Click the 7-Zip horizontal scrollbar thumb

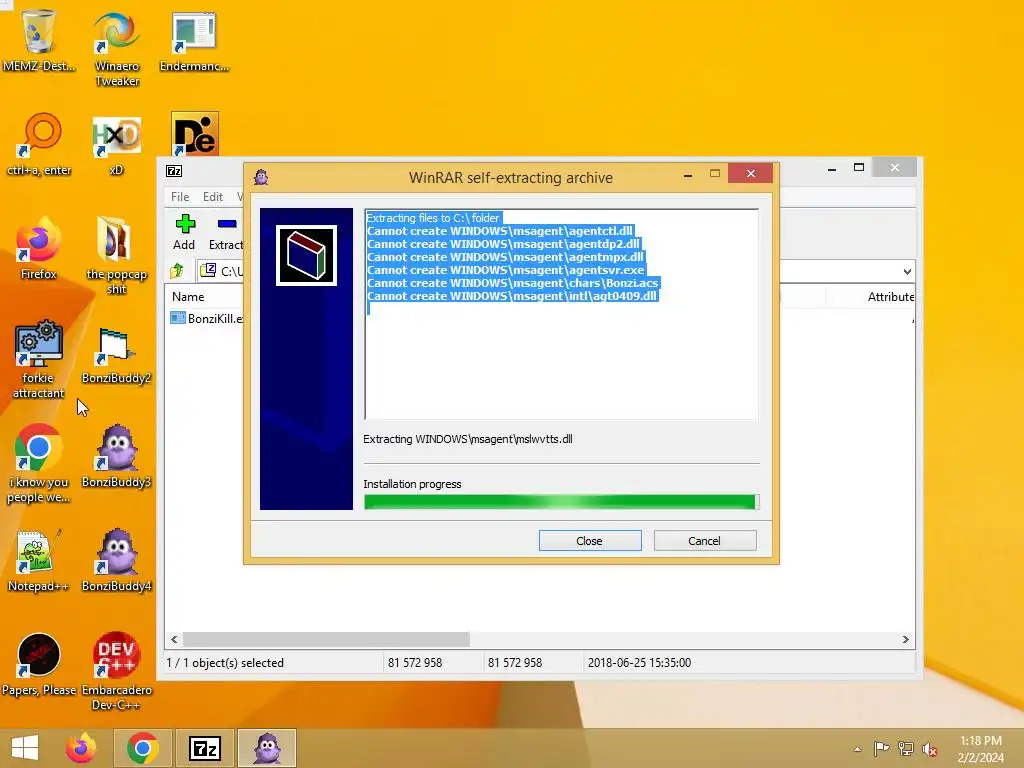click(x=326, y=639)
